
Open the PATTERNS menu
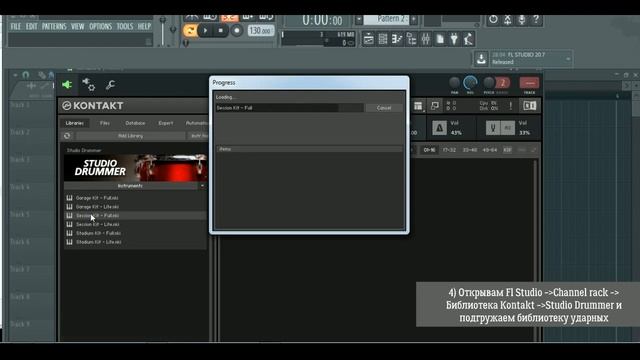coord(54,27)
